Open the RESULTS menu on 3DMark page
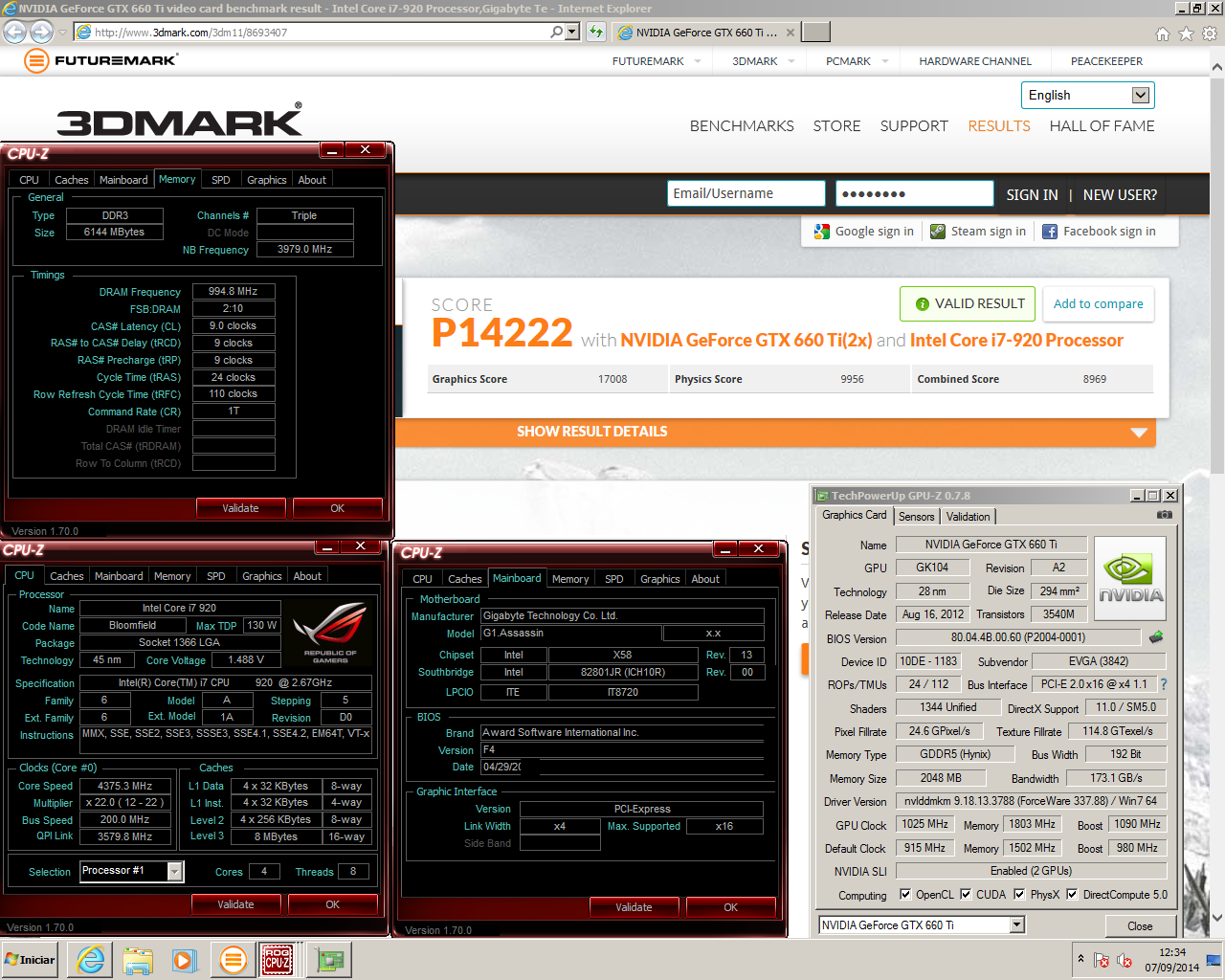1225x980 pixels. click(x=999, y=126)
